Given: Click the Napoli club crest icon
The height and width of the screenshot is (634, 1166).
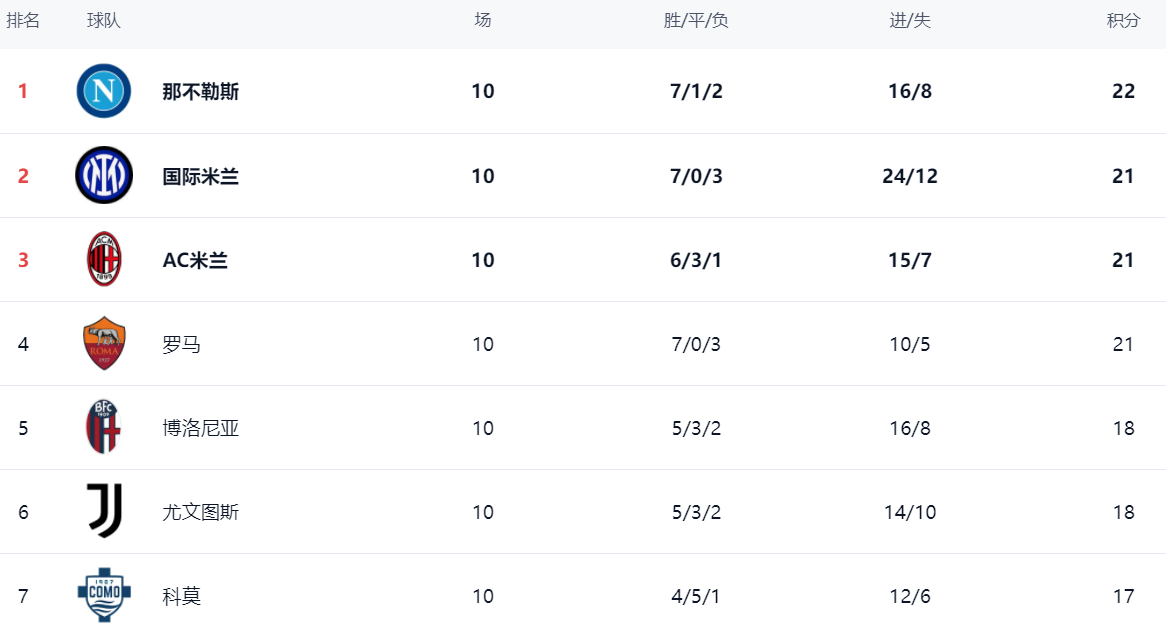Looking at the screenshot, I should 104,91.
